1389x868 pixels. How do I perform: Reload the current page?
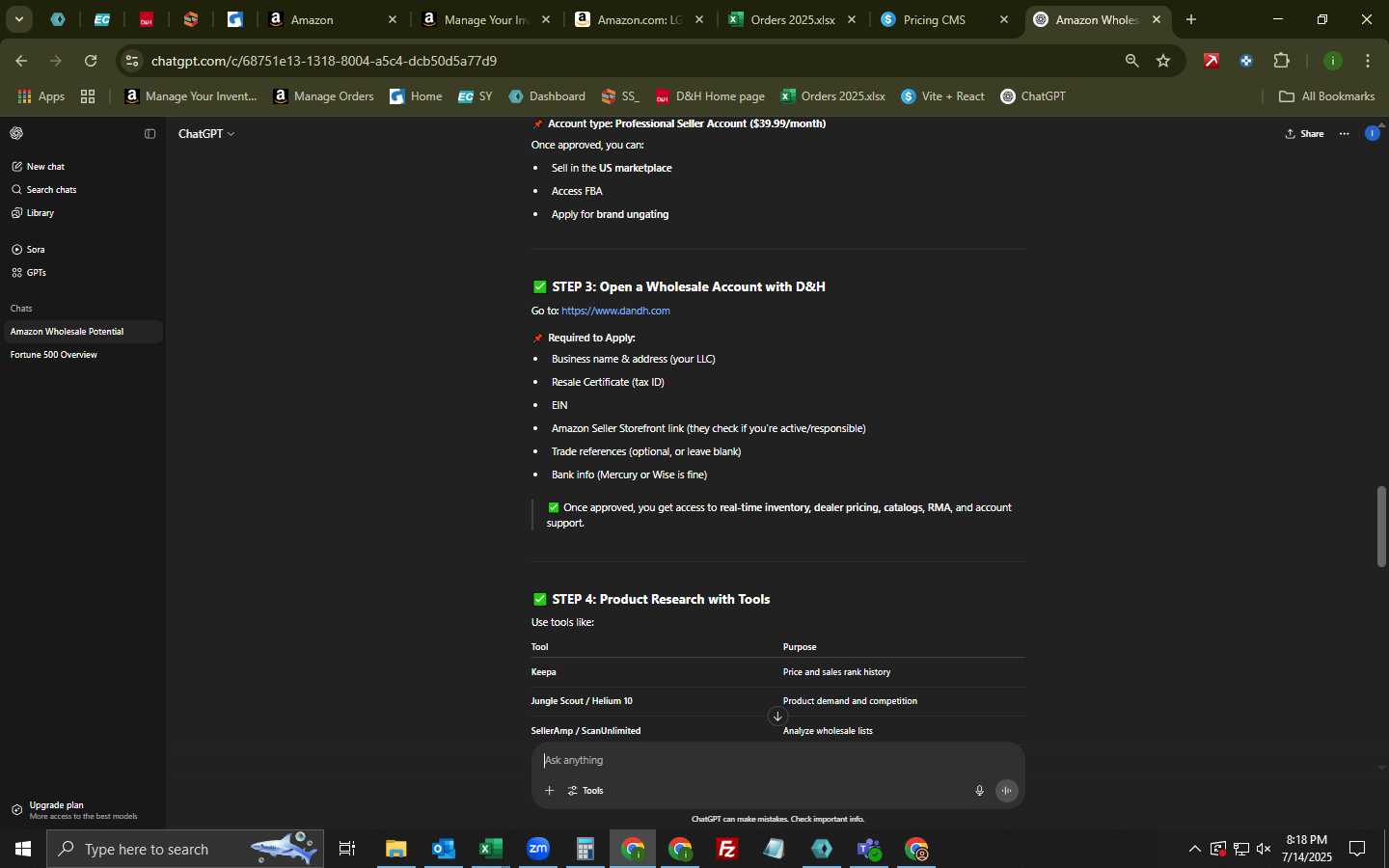pyautogui.click(x=91, y=61)
